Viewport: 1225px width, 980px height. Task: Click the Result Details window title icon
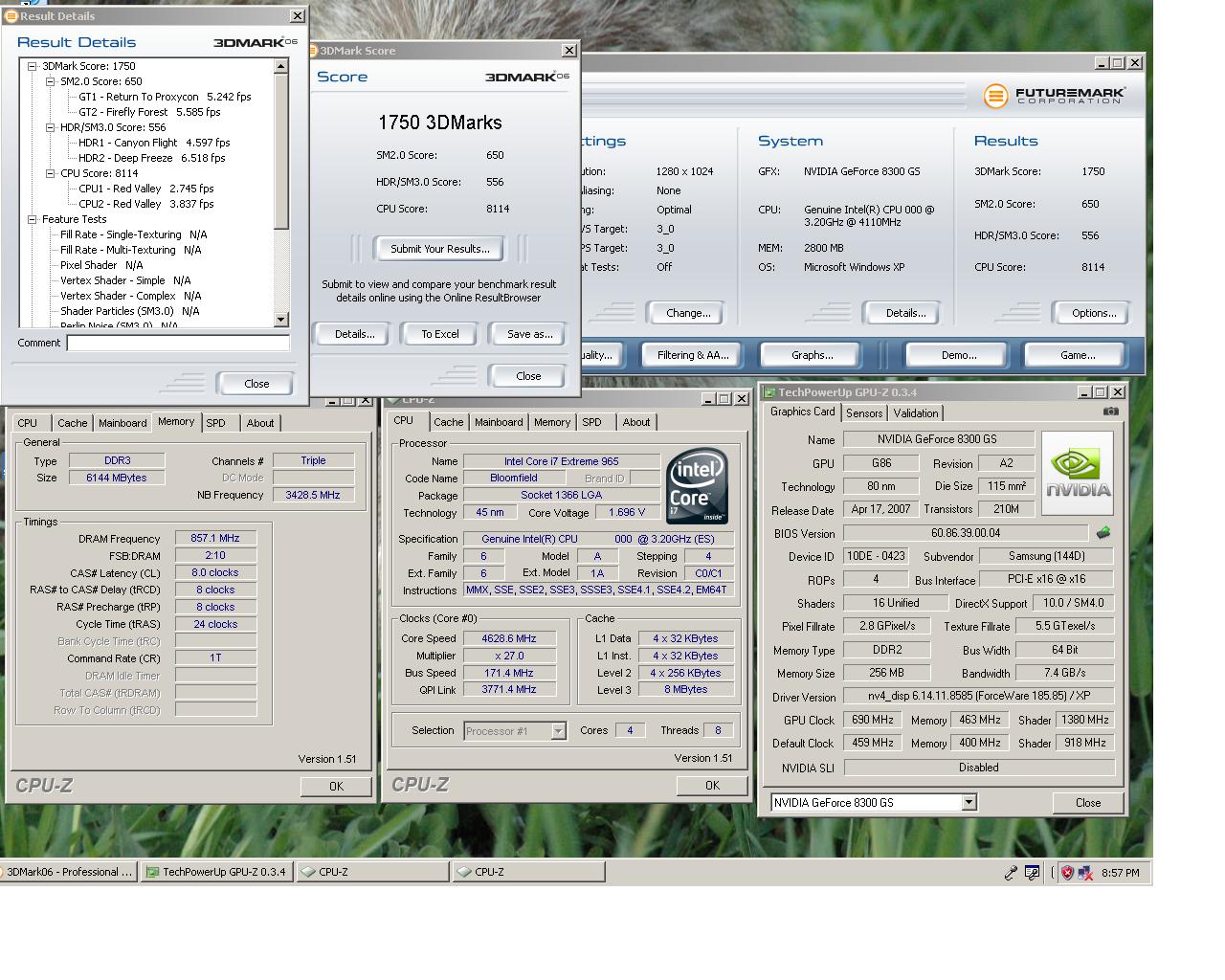(x=11, y=15)
